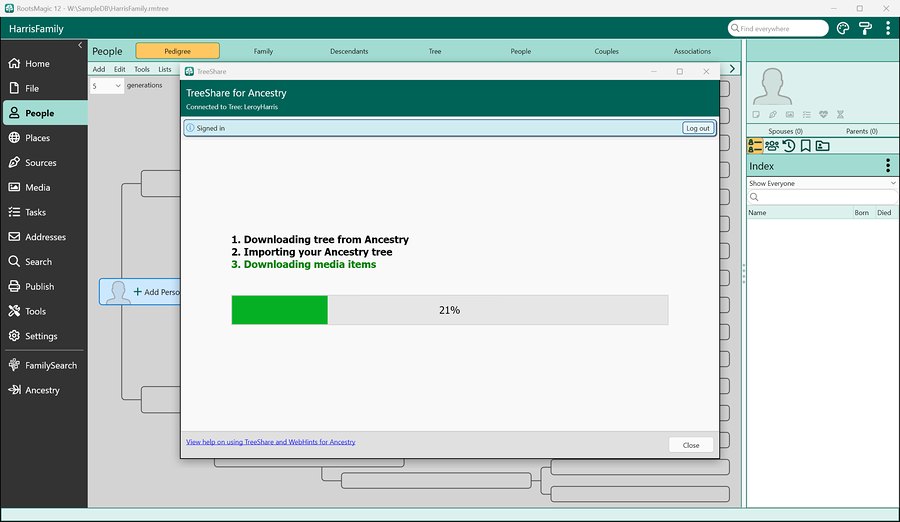Expand side panel with right chevron arrow
The width and height of the screenshot is (900, 522).
pyautogui.click(x=732, y=68)
